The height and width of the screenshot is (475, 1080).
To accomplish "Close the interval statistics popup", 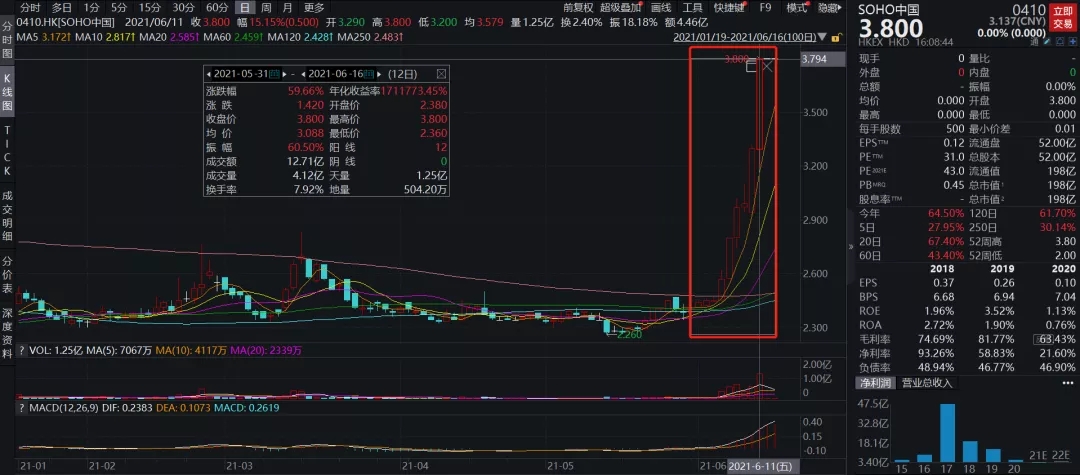I will [442, 73].
